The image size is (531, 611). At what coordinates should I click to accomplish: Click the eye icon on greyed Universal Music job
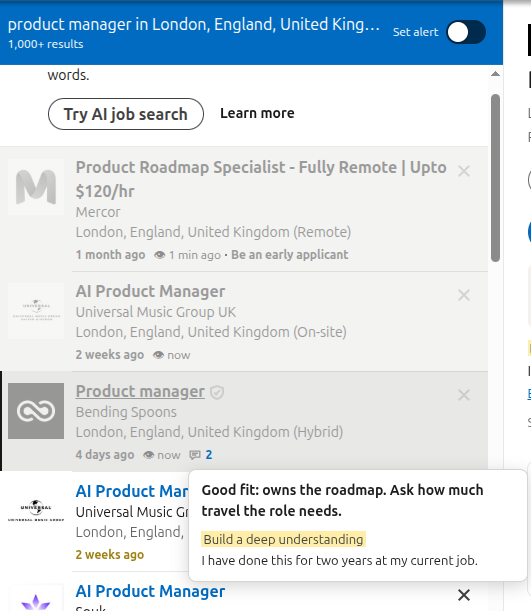pyautogui.click(x=158, y=355)
